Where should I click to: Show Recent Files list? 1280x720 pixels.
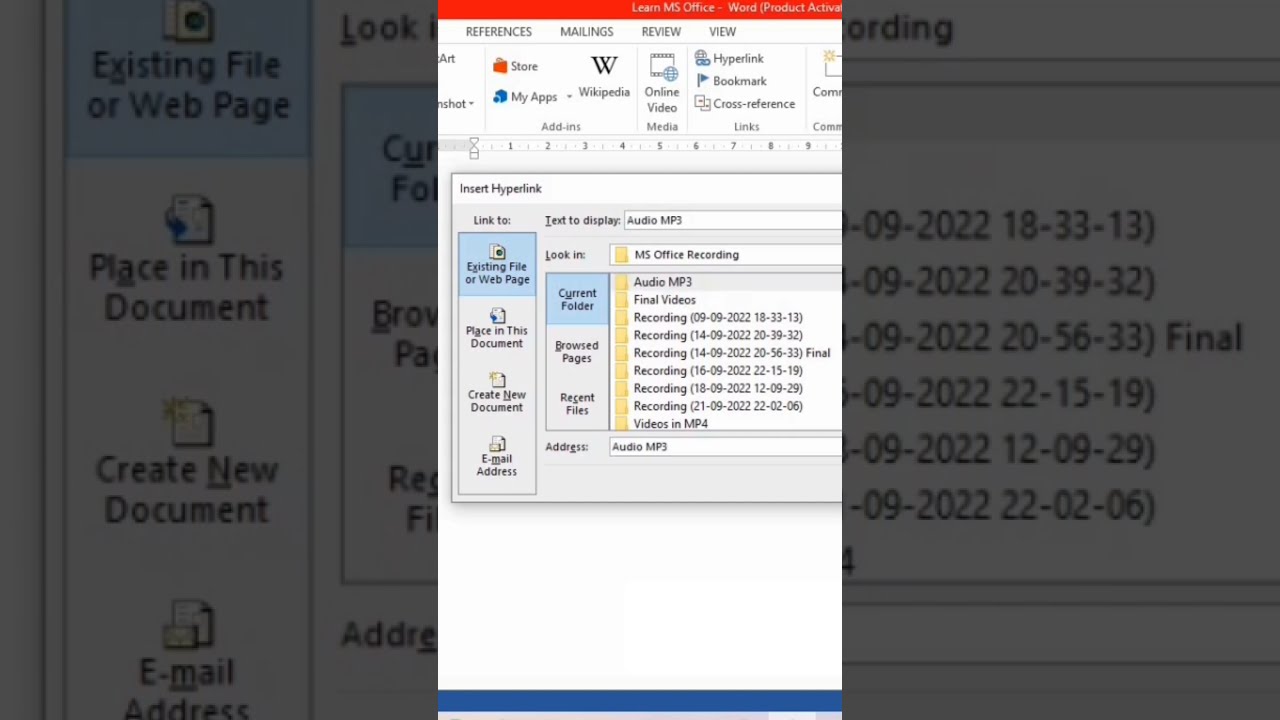pyautogui.click(x=577, y=403)
